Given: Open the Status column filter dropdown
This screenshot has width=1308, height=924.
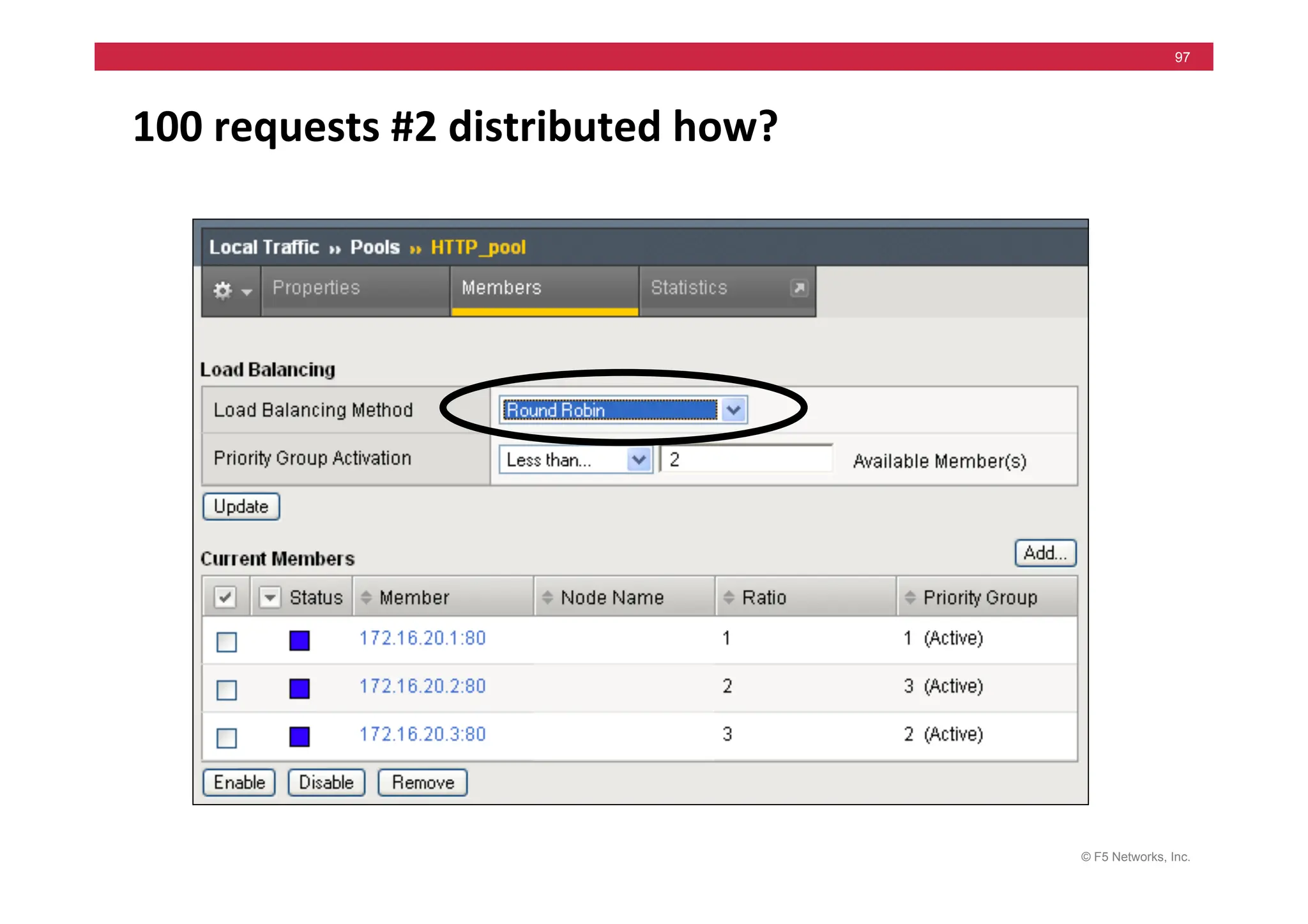Looking at the screenshot, I should 270,598.
